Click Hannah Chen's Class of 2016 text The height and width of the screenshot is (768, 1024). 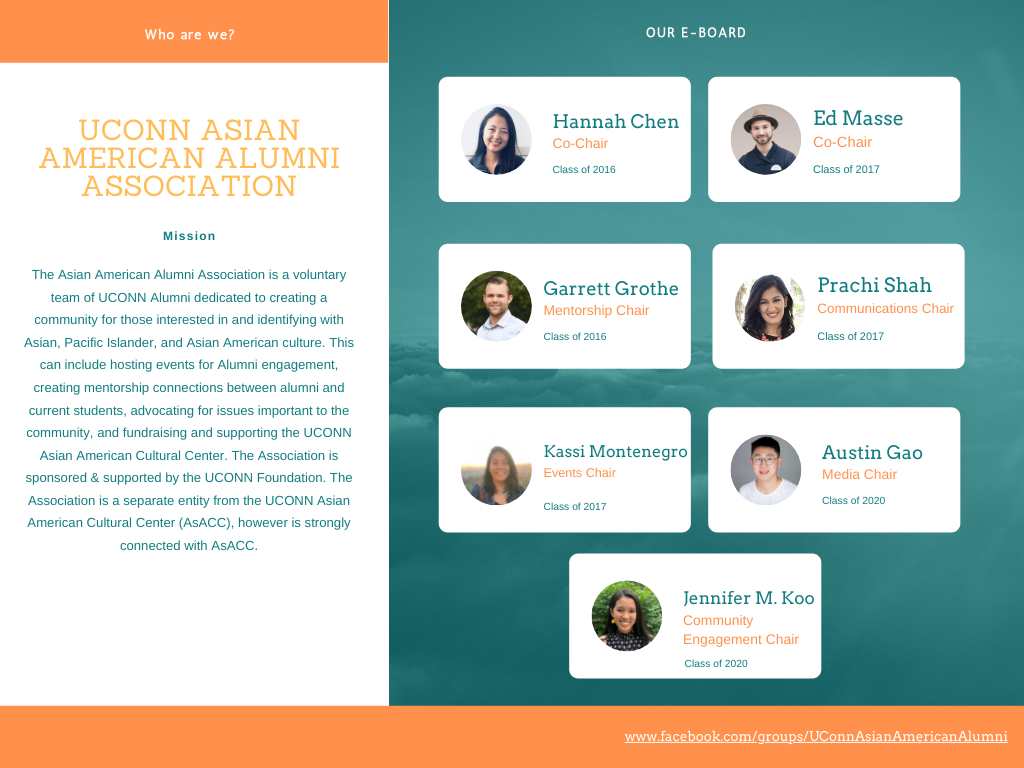pyautogui.click(x=584, y=170)
